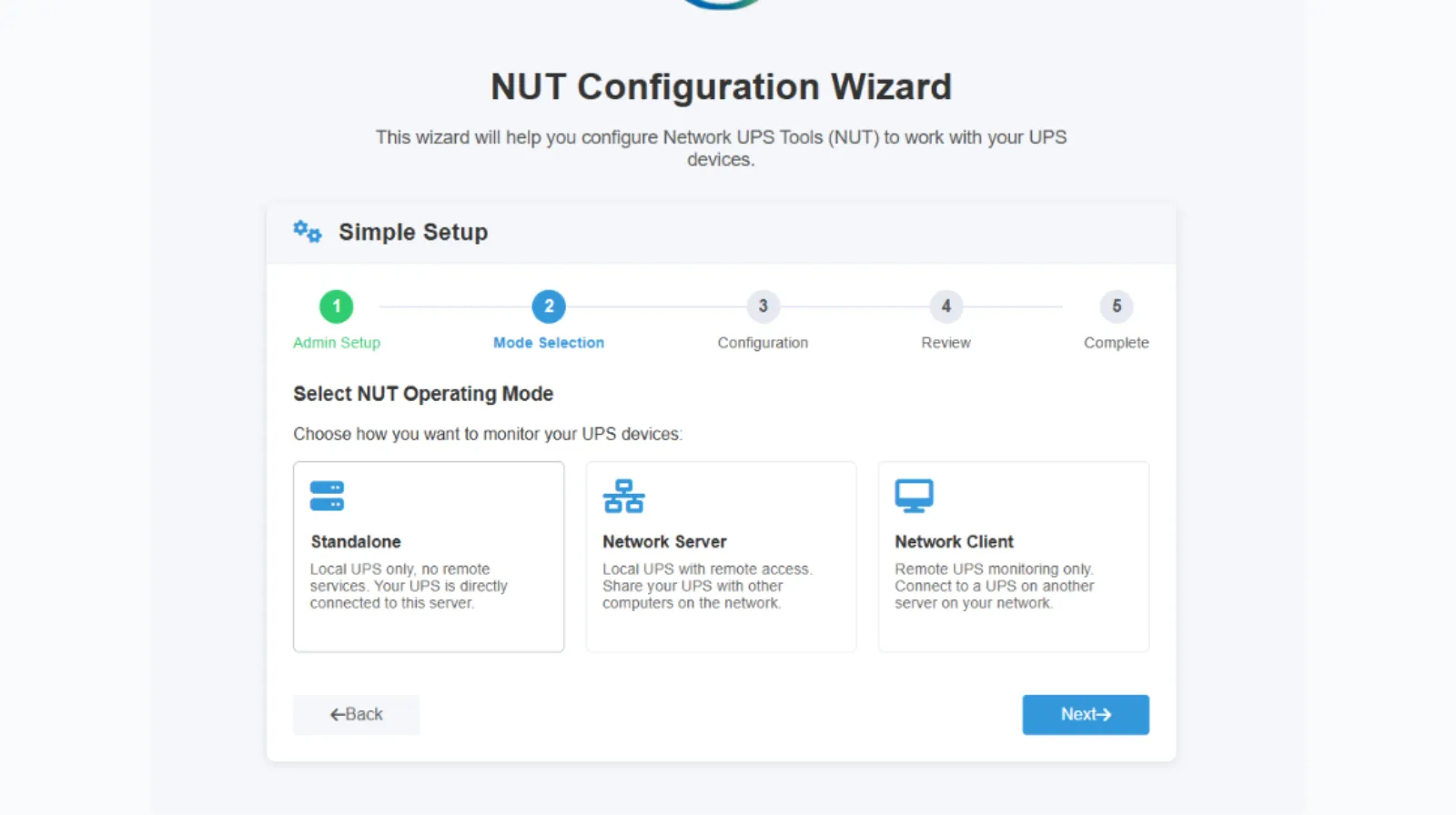The height and width of the screenshot is (815, 1456).
Task: Click the Network Server topology icon
Action: [623, 496]
